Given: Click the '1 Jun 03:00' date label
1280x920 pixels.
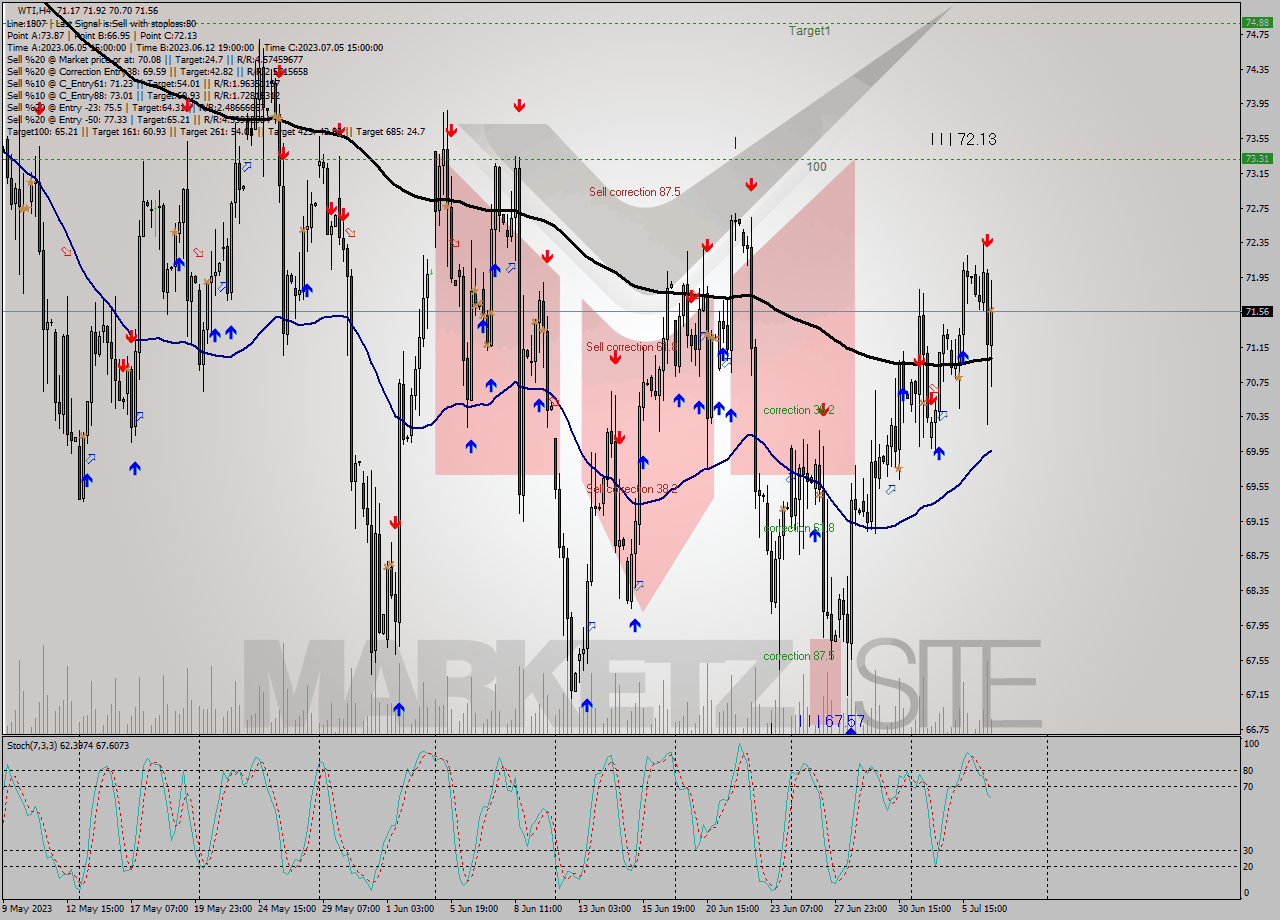Looking at the screenshot, I should (409, 908).
